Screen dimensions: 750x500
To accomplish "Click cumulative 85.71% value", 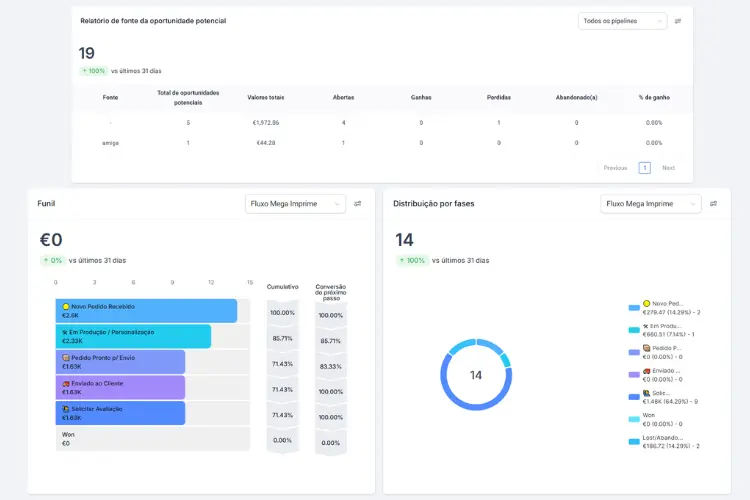I will click(282, 338).
